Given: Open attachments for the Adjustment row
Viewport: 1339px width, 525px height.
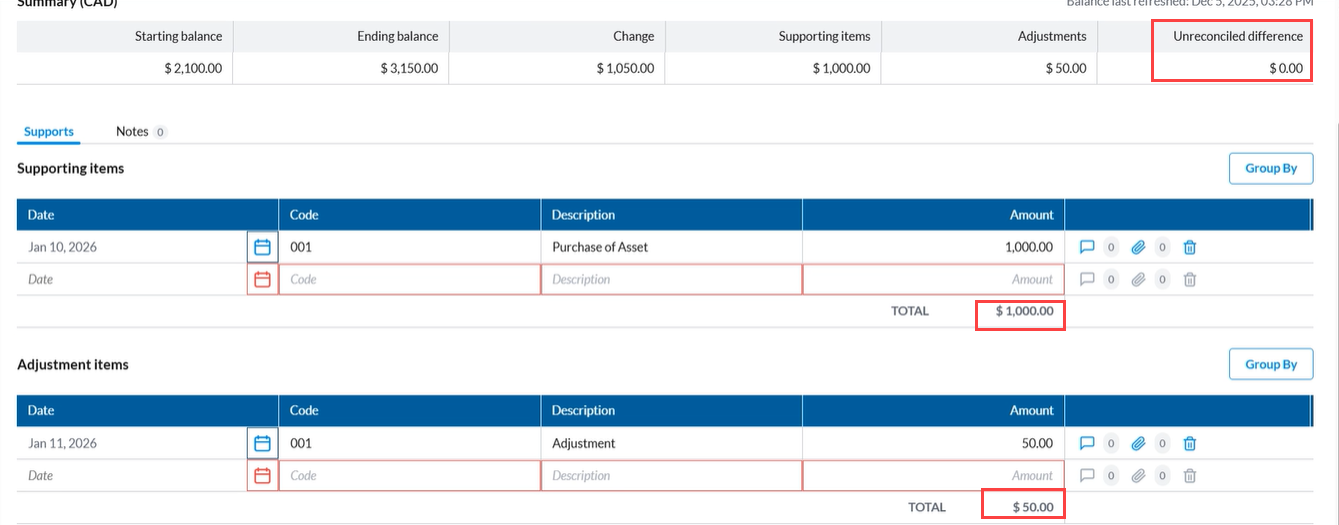Looking at the screenshot, I should click(1138, 443).
